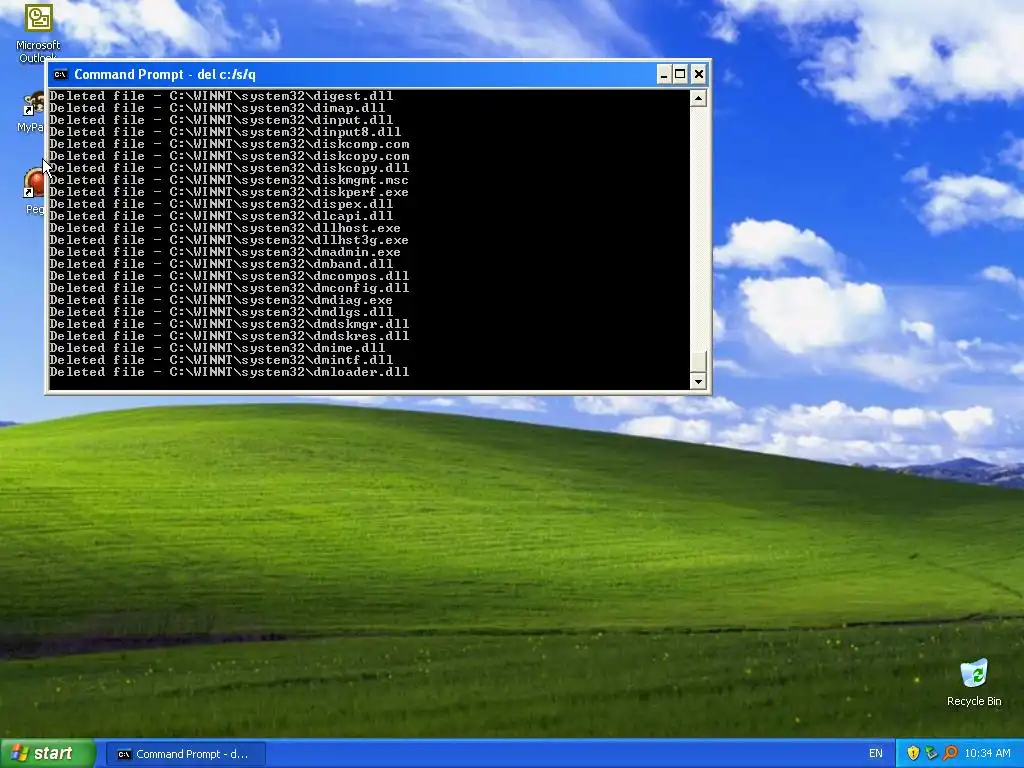Click the EN language indicator
This screenshot has height=768, width=1024.
876,754
